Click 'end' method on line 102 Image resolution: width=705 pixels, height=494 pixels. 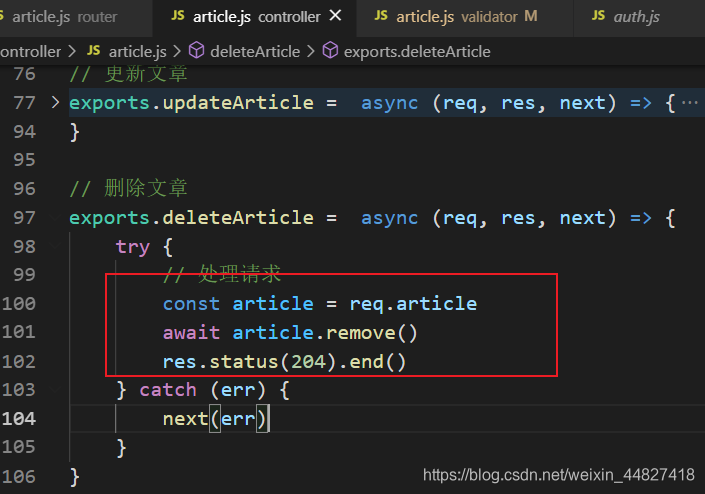pyautogui.click(x=366, y=362)
